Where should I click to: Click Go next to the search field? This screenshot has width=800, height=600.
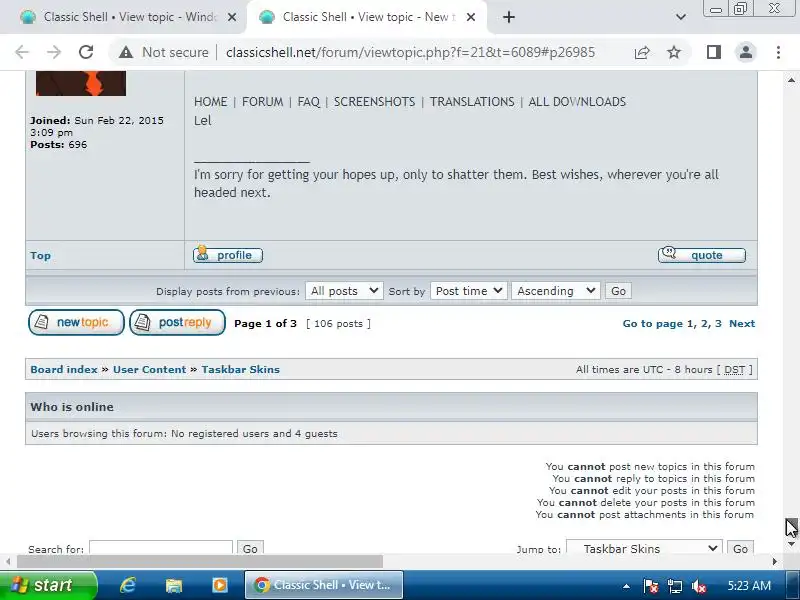click(x=250, y=548)
